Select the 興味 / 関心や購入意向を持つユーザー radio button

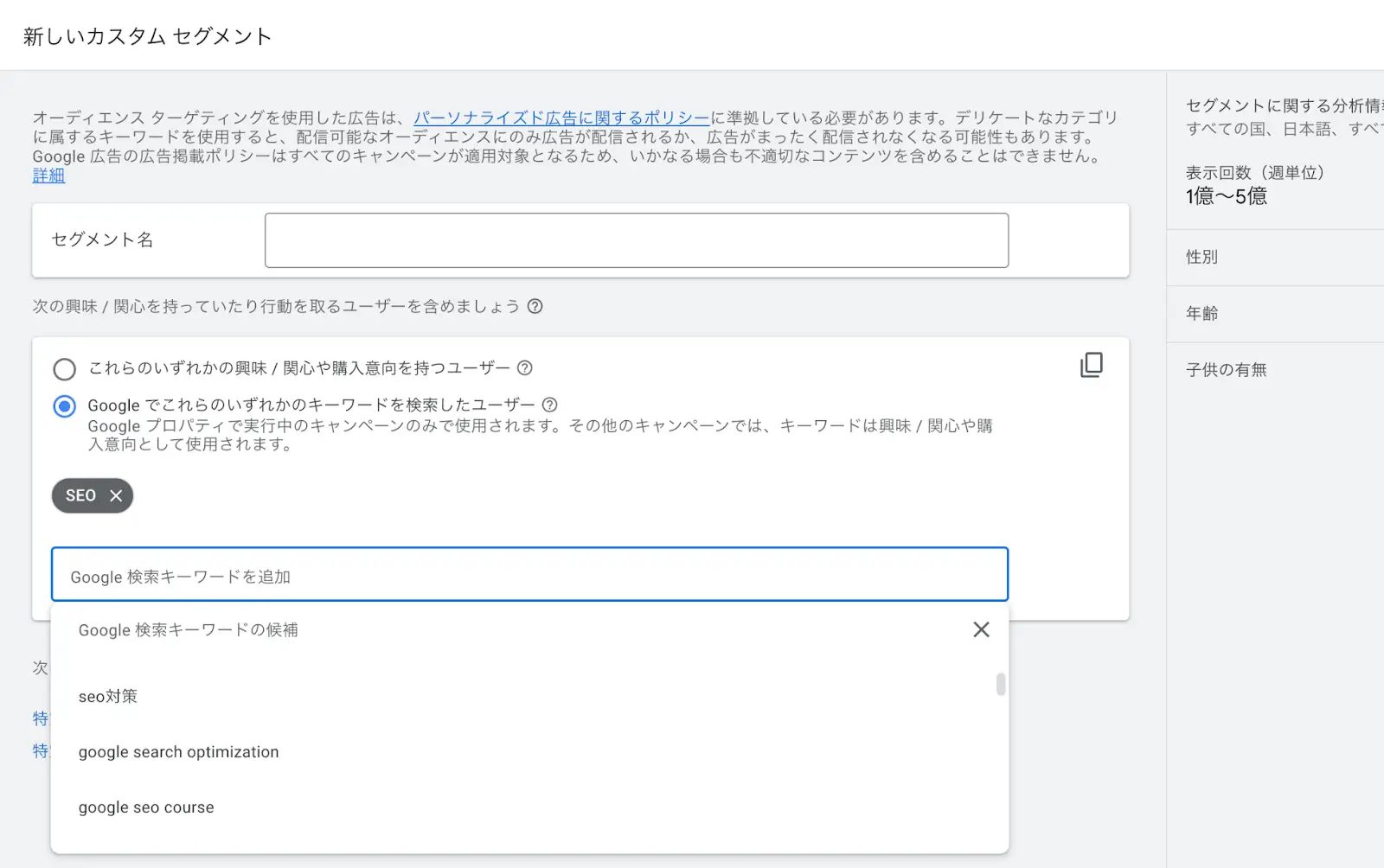click(x=65, y=369)
